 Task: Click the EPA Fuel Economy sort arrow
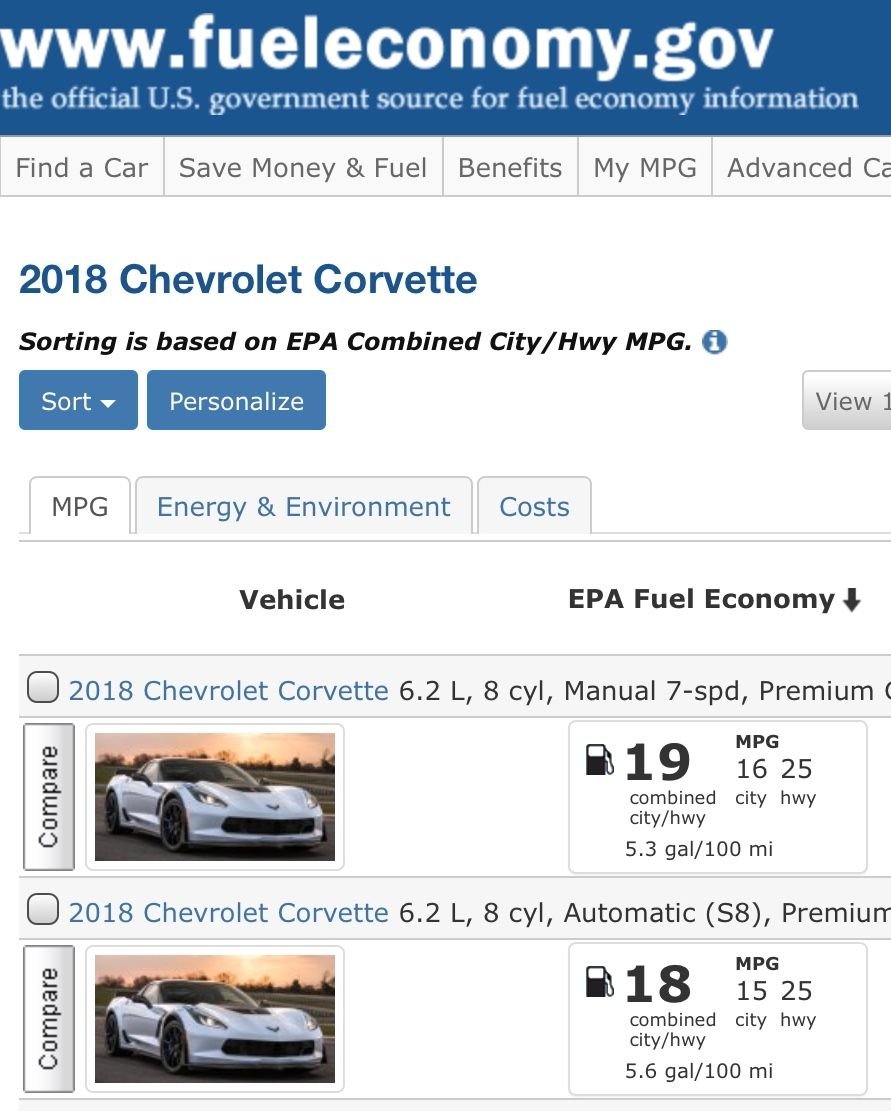click(851, 600)
